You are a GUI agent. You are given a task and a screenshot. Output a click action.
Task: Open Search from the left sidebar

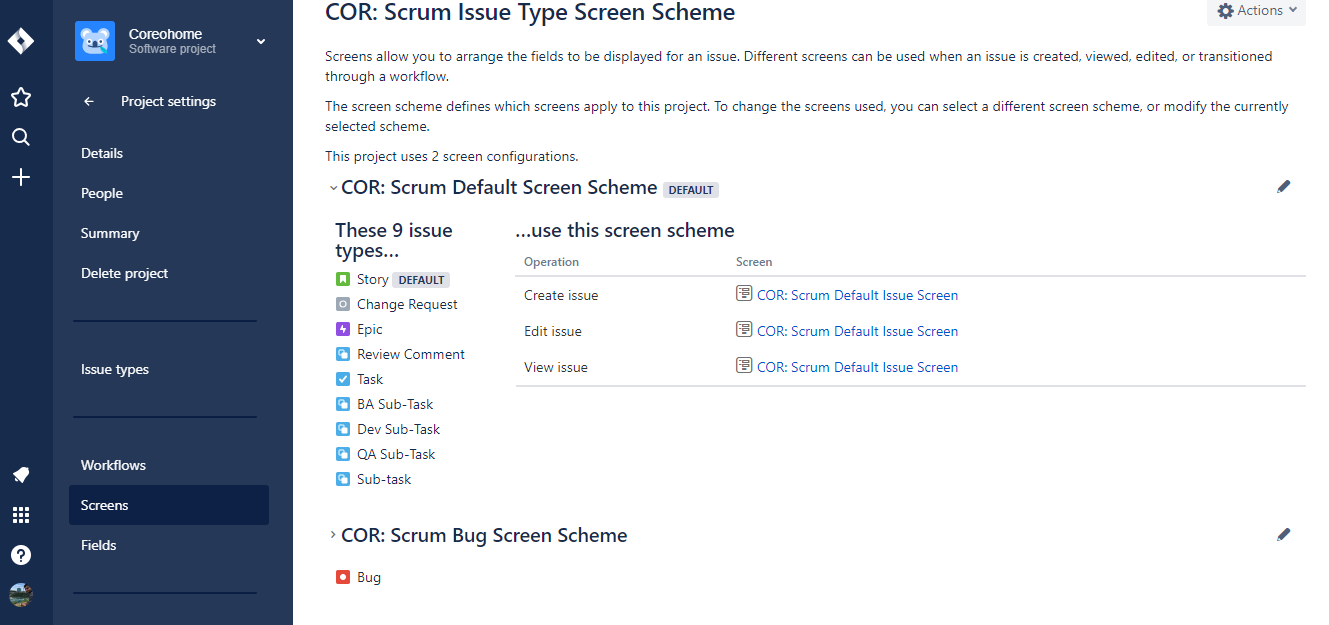[x=21, y=137]
